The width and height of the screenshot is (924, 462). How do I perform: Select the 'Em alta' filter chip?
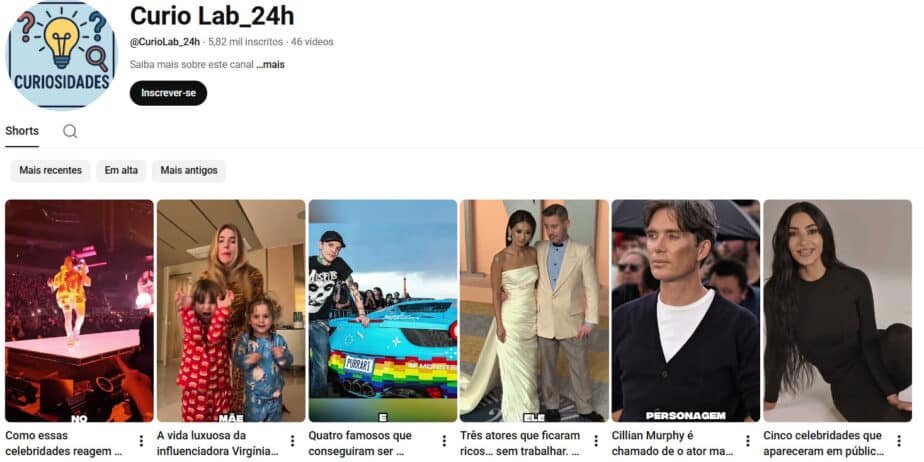pyautogui.click(x=121, y=171)
